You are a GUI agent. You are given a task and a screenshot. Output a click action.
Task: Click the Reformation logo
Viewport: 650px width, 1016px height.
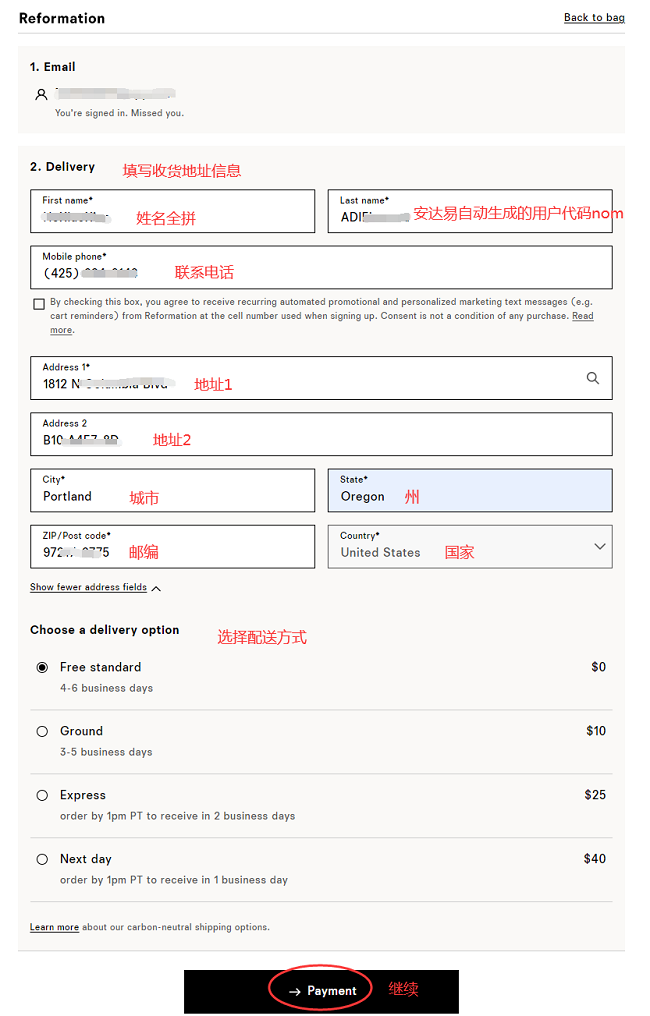(62, 18)
